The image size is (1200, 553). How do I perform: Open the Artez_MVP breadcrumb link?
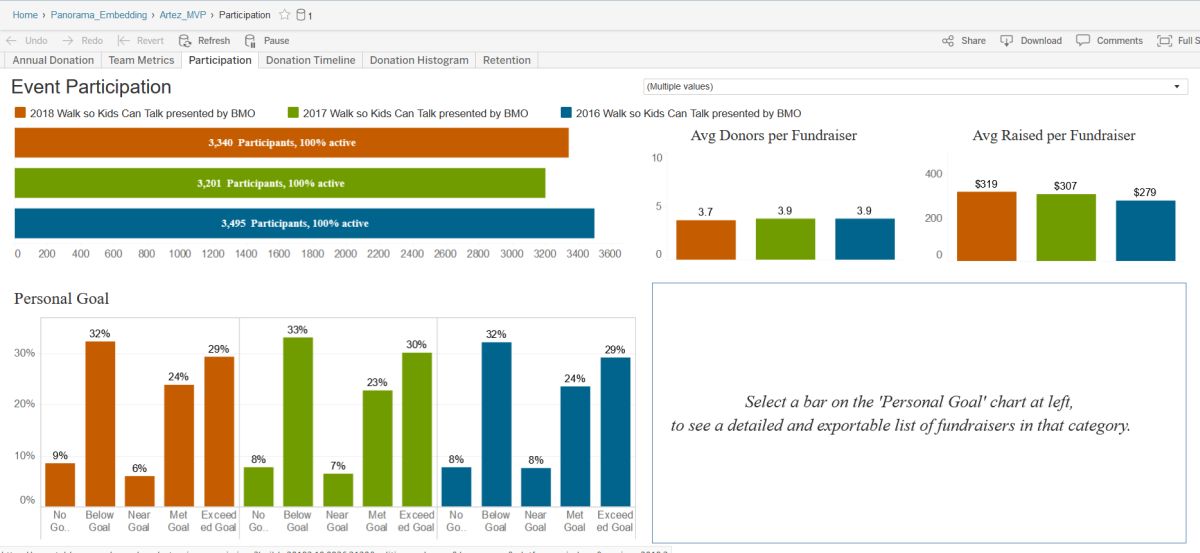(x=184, y=15)
